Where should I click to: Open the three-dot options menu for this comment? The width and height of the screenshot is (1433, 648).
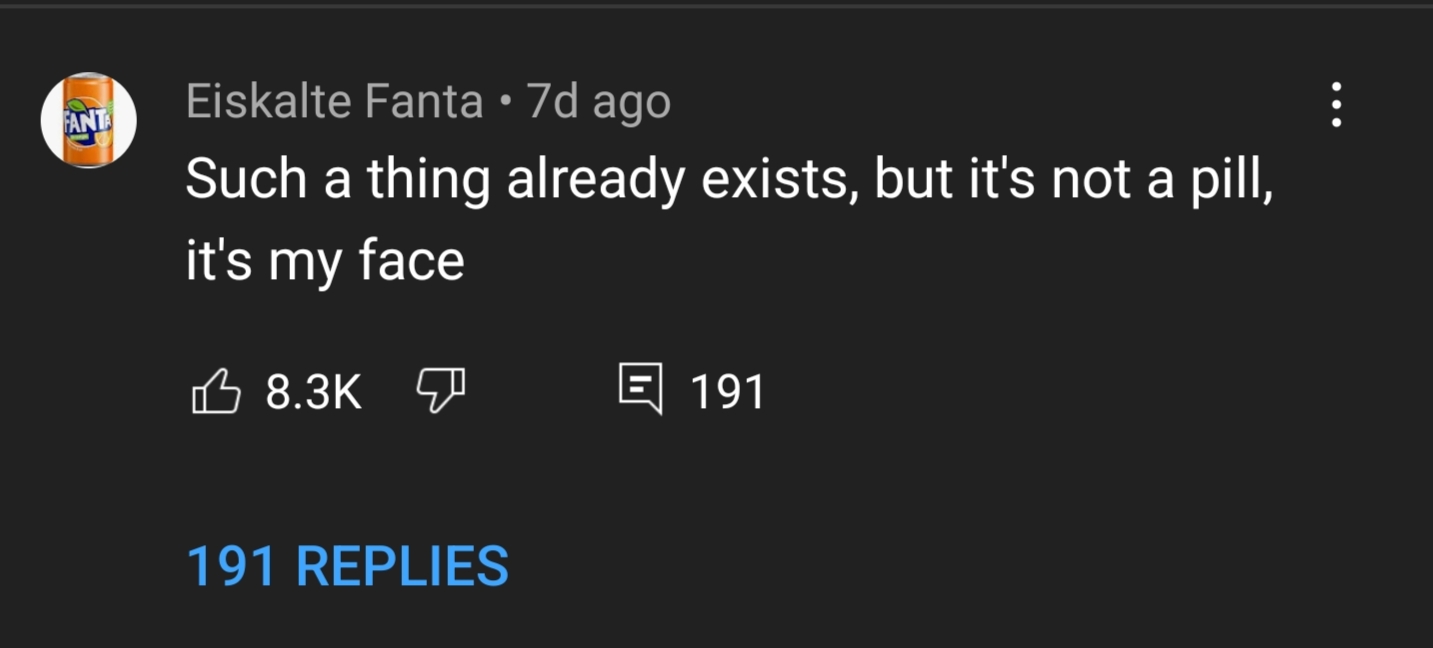coord(1335,105)
